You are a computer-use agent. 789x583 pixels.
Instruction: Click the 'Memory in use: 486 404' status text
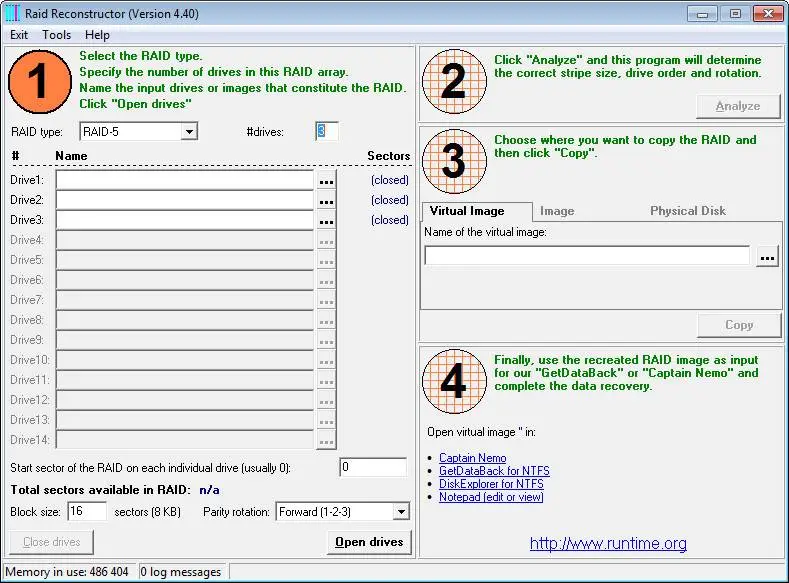pos(67,572)
